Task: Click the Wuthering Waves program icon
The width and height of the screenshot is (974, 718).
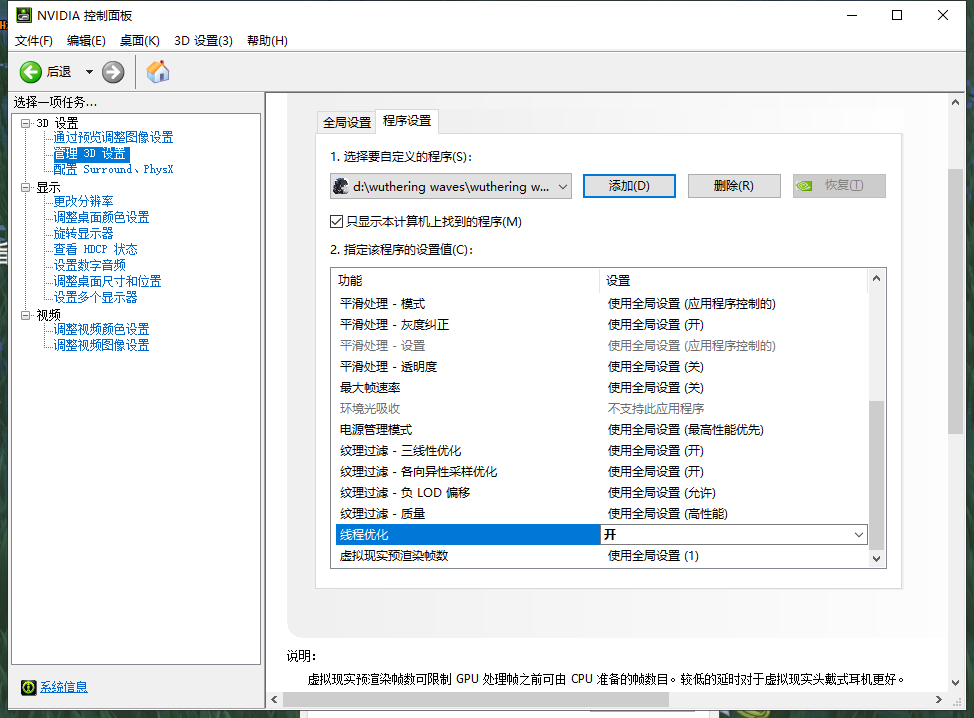Action: pos(340,186)
